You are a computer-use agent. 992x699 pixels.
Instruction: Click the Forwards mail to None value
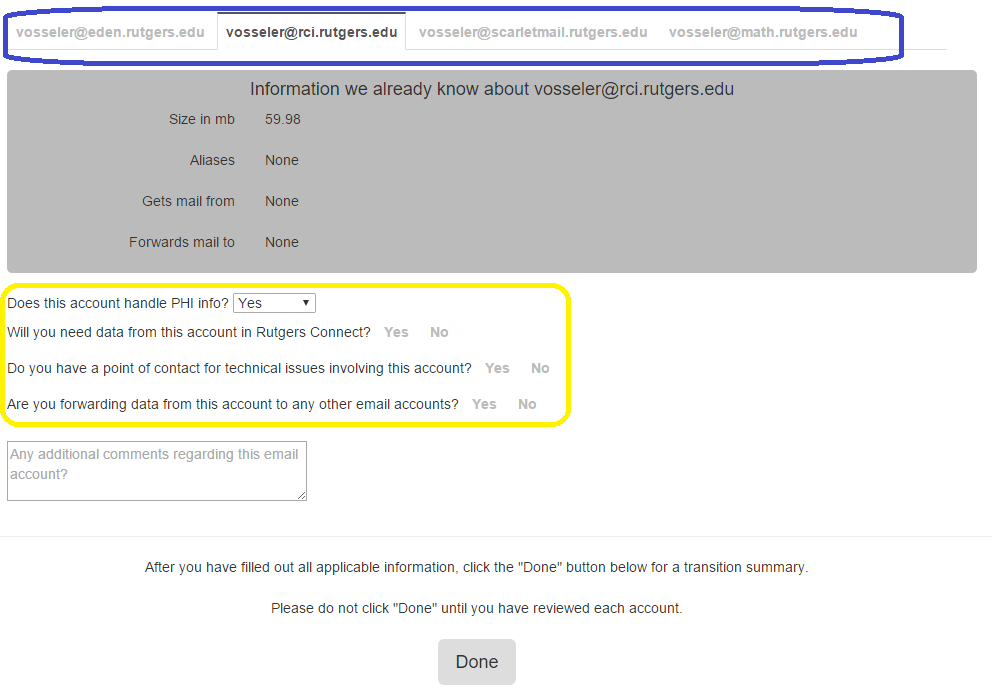[x=282, y=242]
